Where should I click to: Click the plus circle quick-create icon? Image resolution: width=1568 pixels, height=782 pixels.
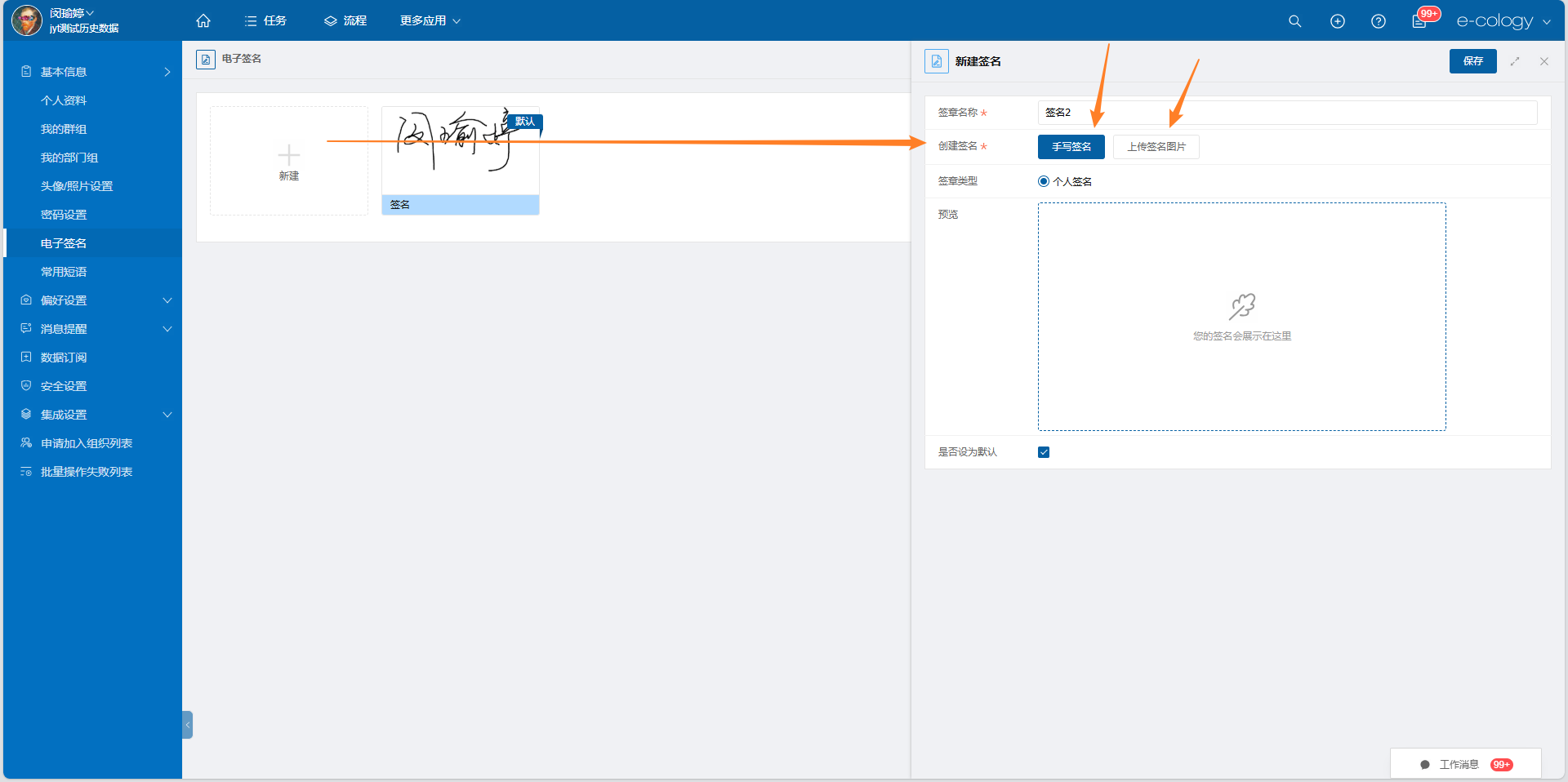click(x=1338, y=21)
